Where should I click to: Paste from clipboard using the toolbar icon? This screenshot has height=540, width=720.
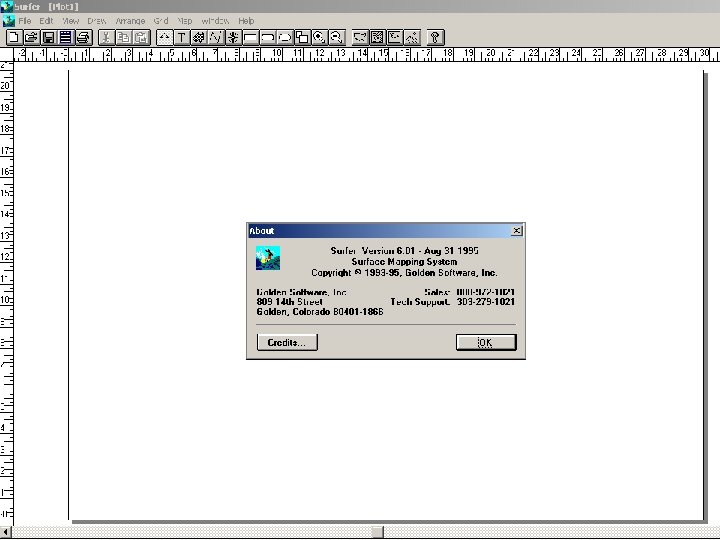142,37
